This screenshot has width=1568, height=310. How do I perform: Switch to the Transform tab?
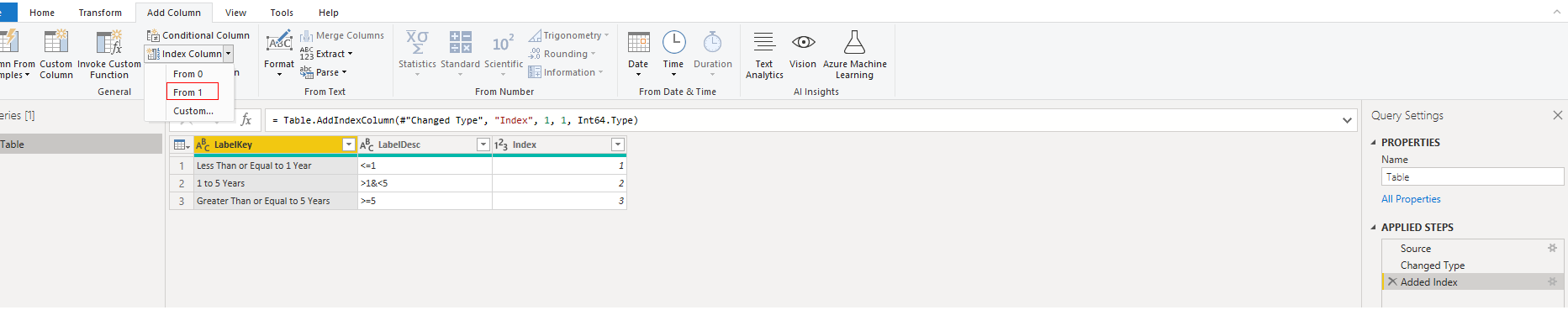coord(100,13)
